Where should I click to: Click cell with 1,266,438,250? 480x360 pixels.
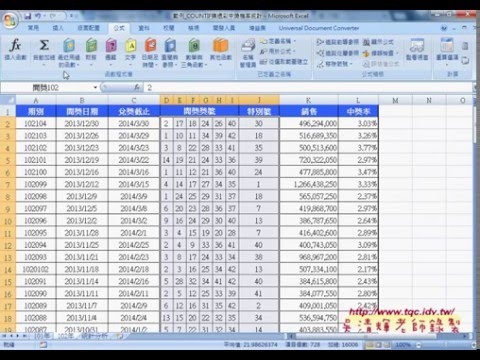coord(309,184)
